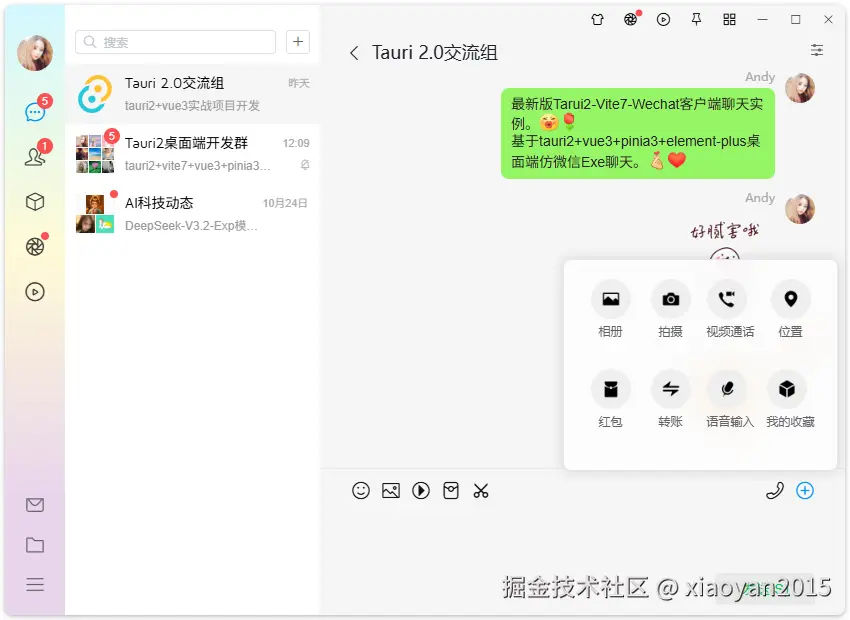Open the grid layout icon in the title bar
The width and height of the screenshot is (850, 620).
[x=730, y=19]
